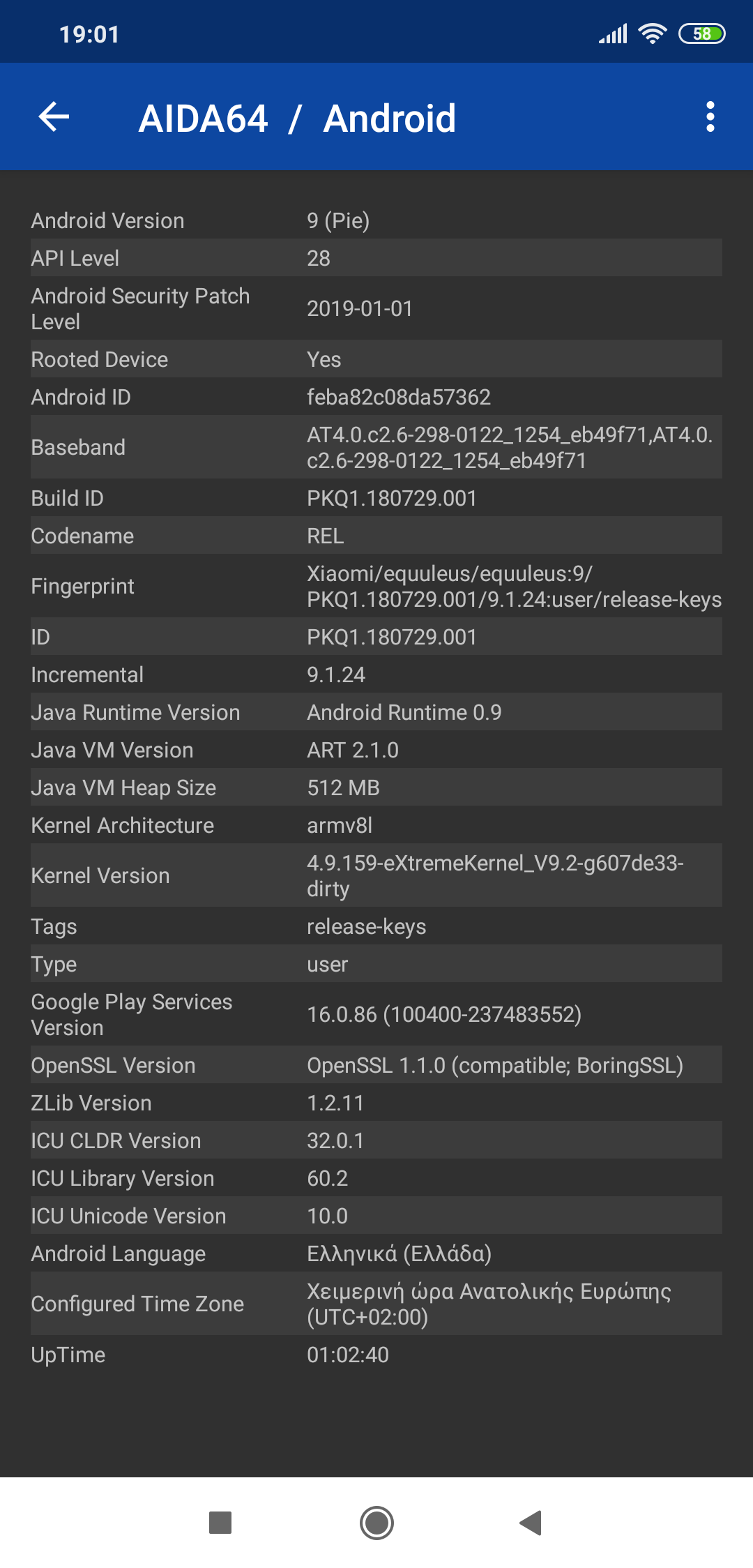Select the Android Version row

coord(376,220)
